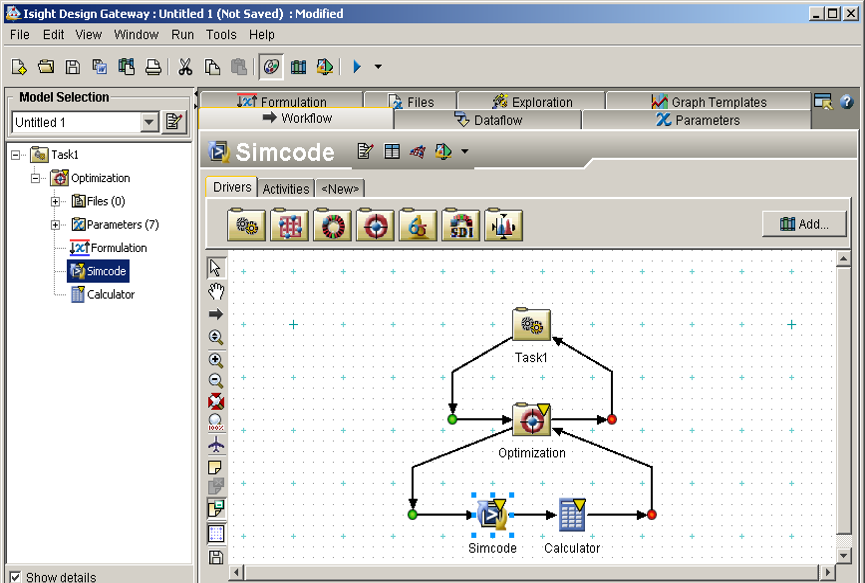Open the Model Selection dropdown

(149, 122)
